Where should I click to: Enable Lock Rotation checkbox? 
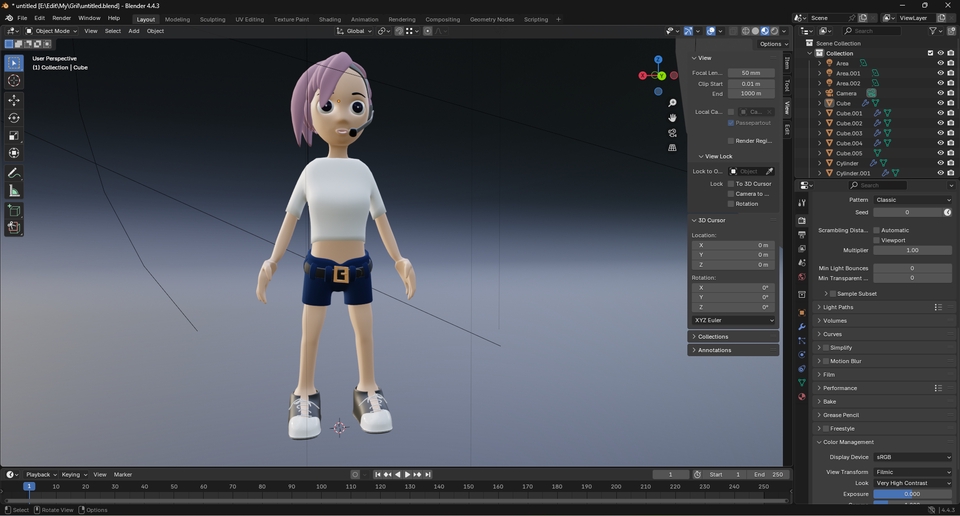[731, 204]
